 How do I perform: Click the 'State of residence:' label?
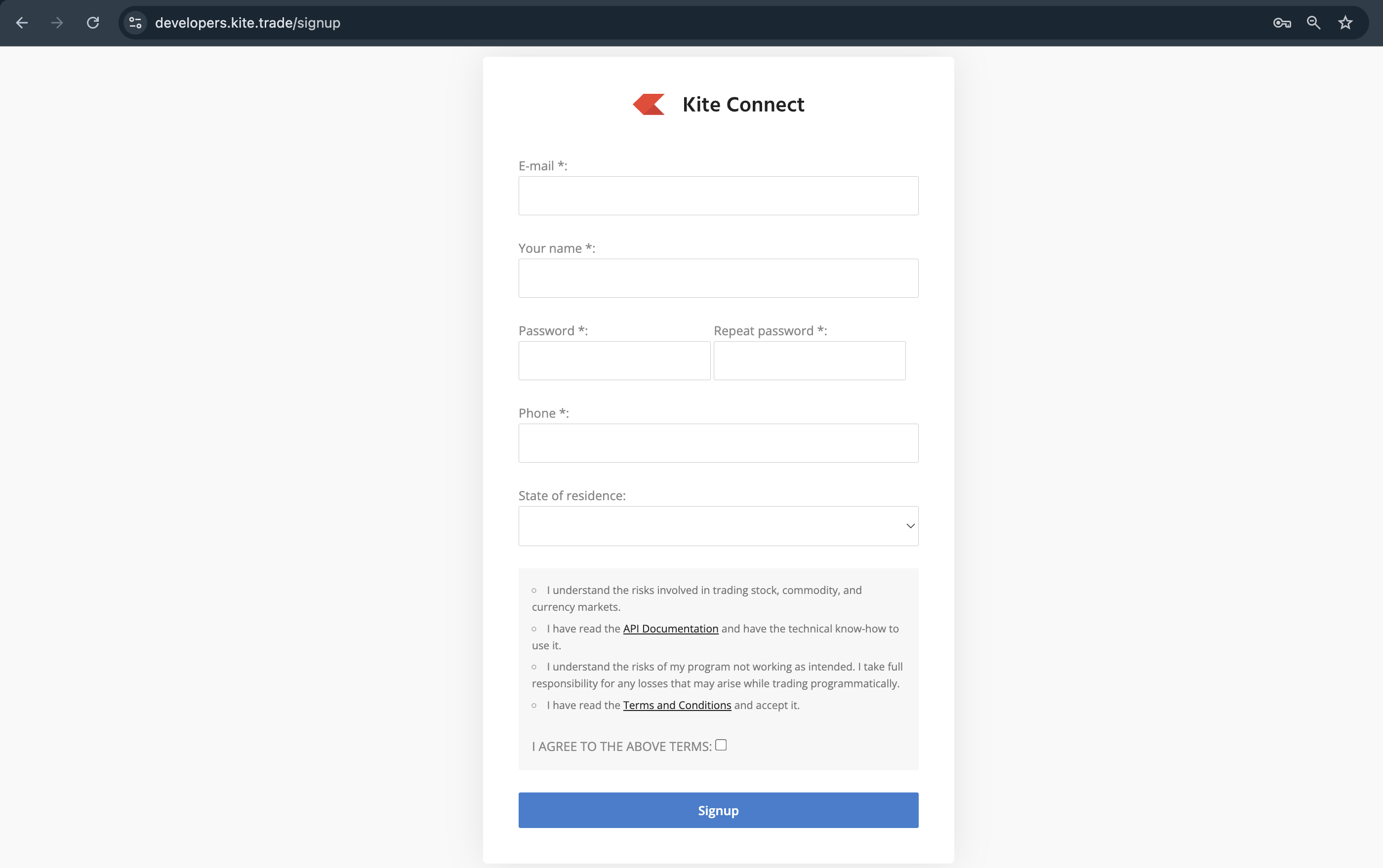[572, 495]
